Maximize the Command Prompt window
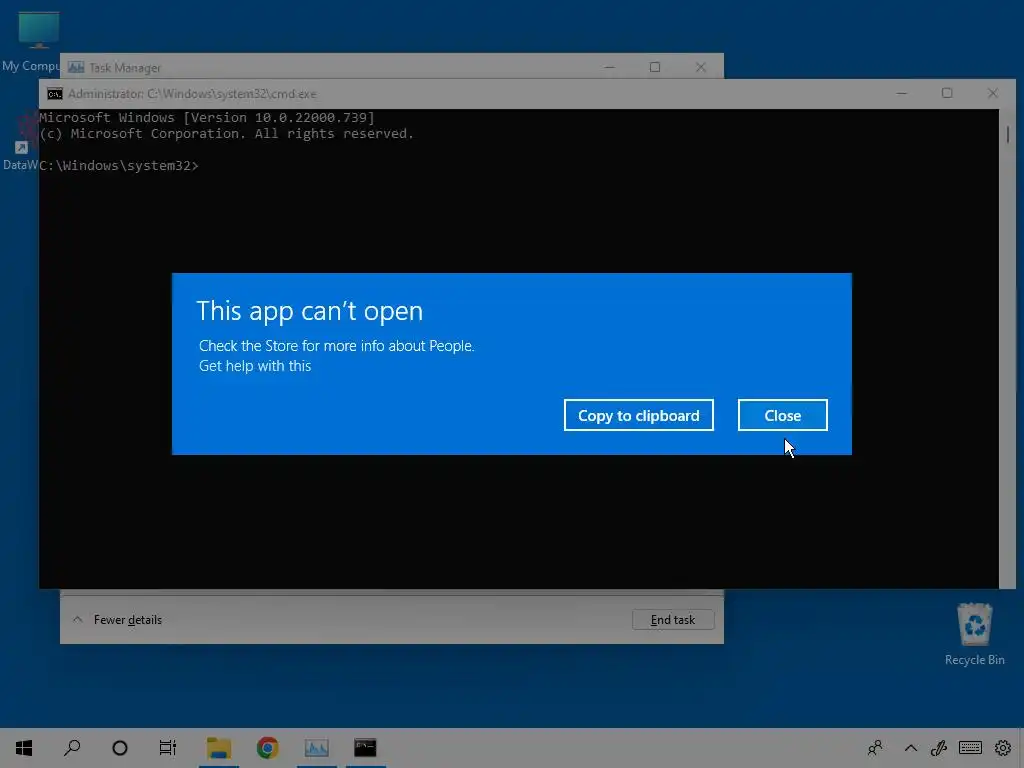This screenshot has width=1024, height=768. [x=947, y=93]
